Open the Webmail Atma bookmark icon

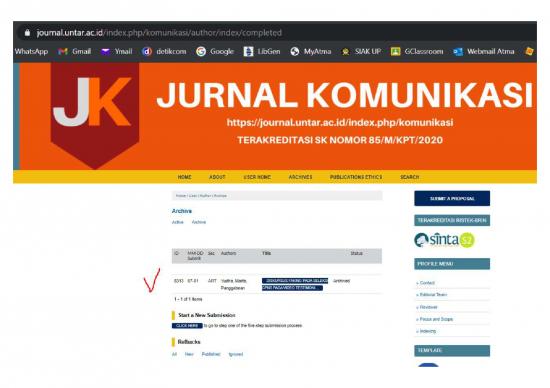pyautogui.click(x=458, y=52)
